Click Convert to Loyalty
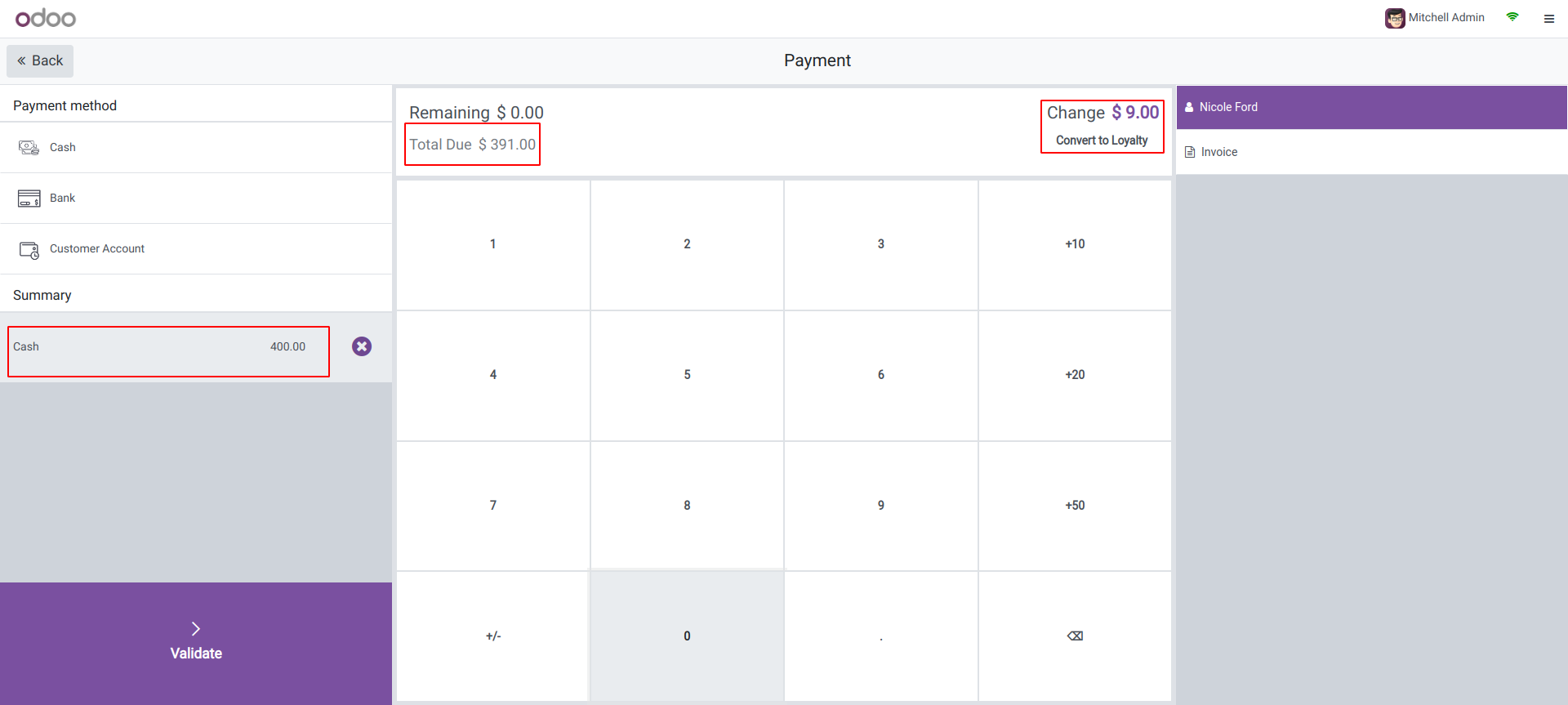Screen dimensions: 1568x705 click(x=1102, y=141)
